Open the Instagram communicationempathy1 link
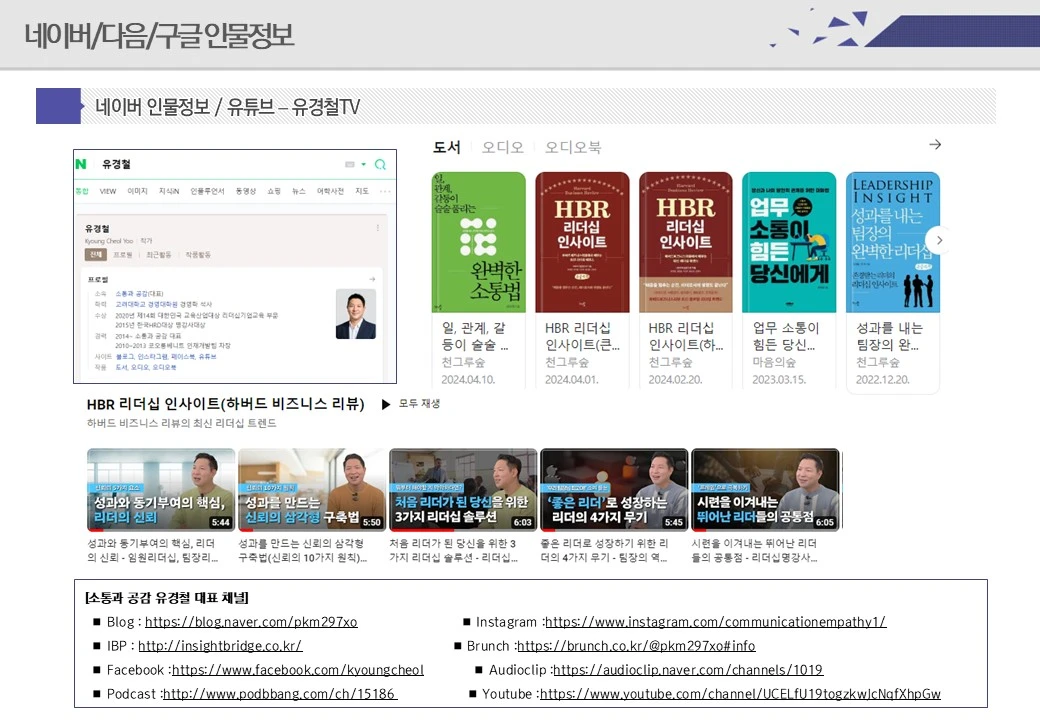 click(x=716, y=622)
